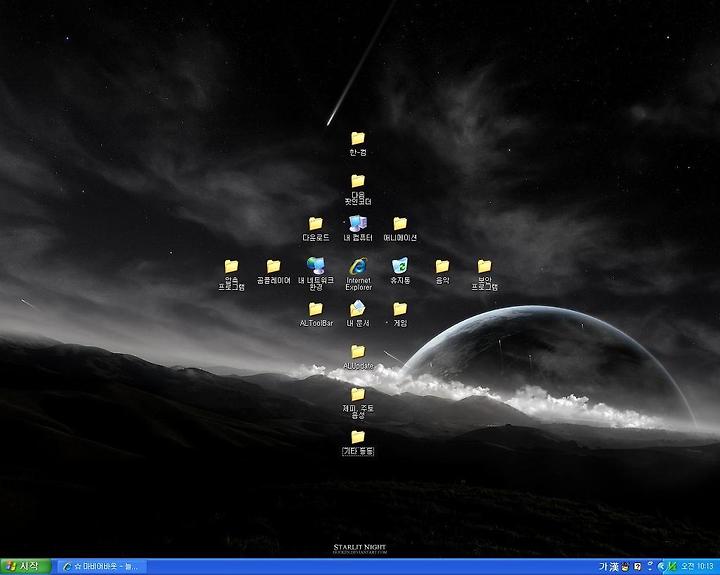Screen dimensions: 720x575
Task: Switch to the 마비아바웃 taskbar window
Action: [x=101, y=567]
